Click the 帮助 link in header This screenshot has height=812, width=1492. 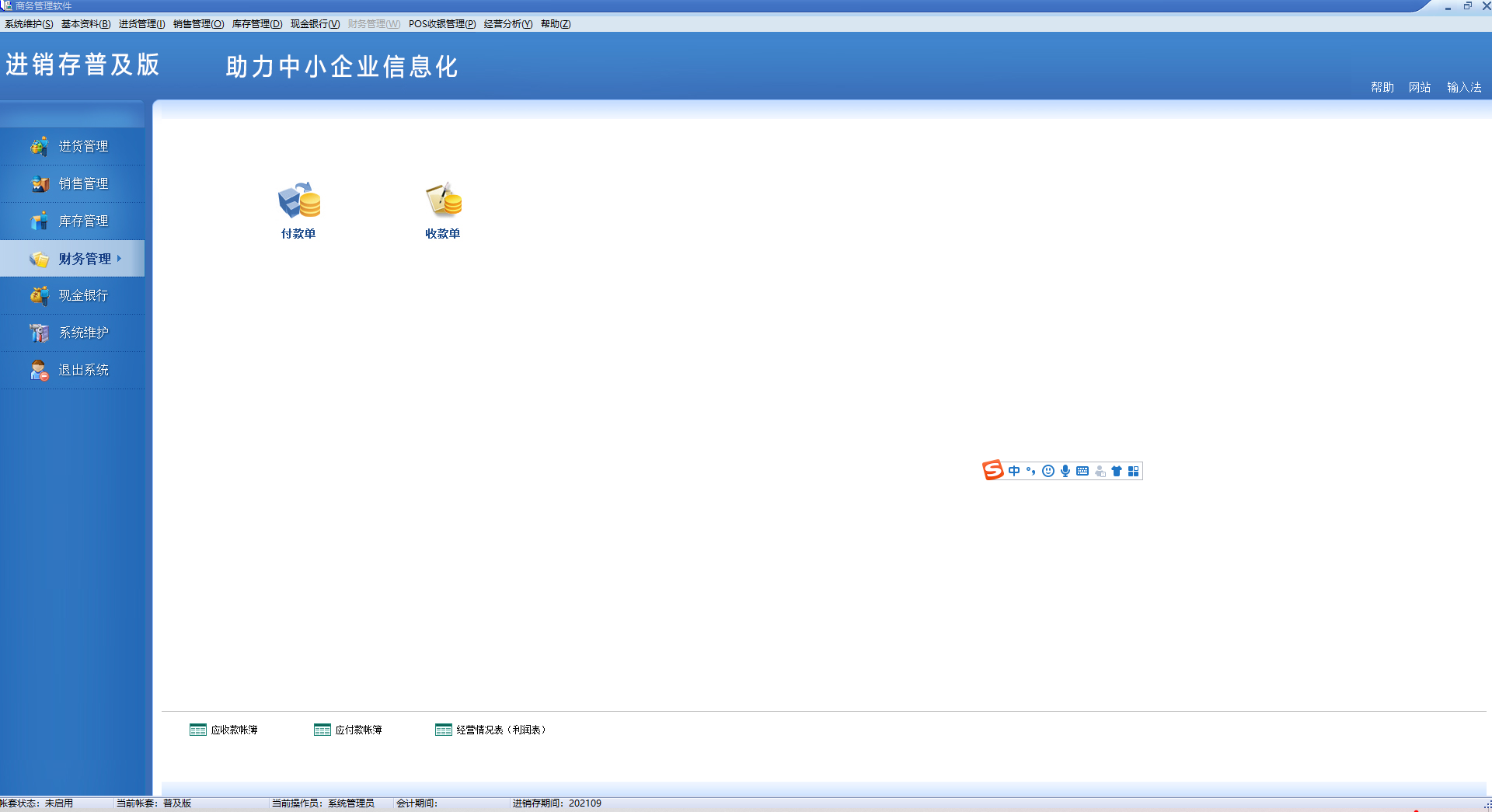point(1382,87)
